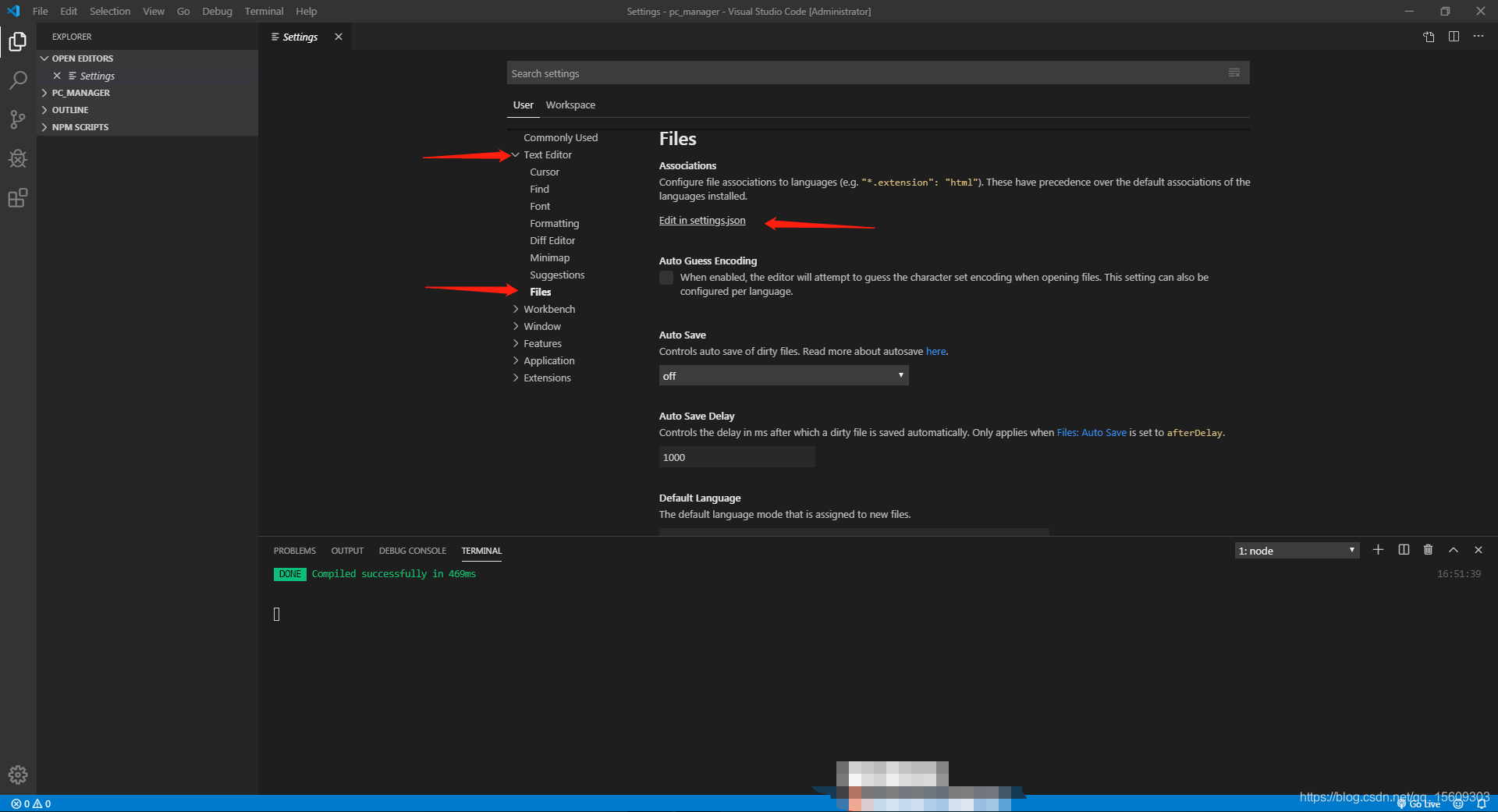Close the terminal panel
The width and height of the screenshot is (1498, 812).
pos(1478,550)
